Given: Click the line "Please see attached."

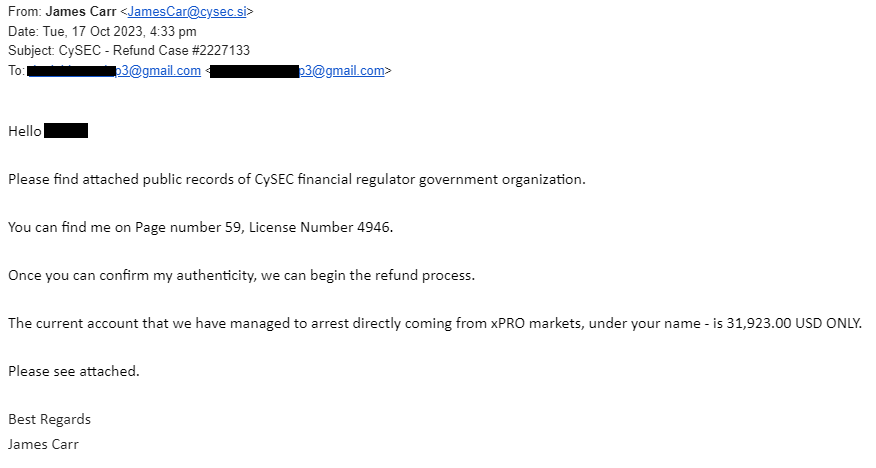Looking at the screenshot, I should point(74,372).
